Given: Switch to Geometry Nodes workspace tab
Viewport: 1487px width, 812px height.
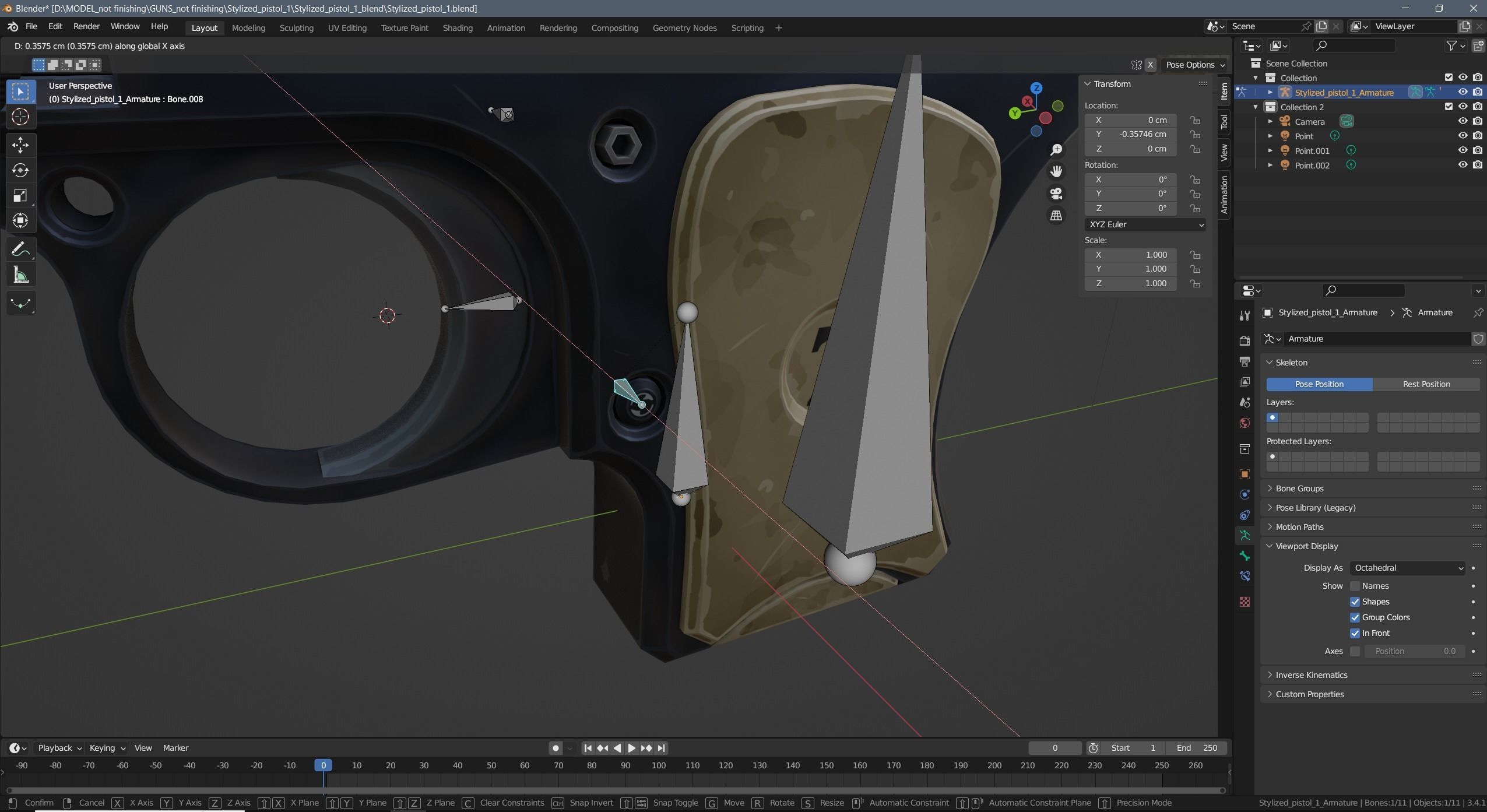Looking at the screenshot, I should click(684, 28).
